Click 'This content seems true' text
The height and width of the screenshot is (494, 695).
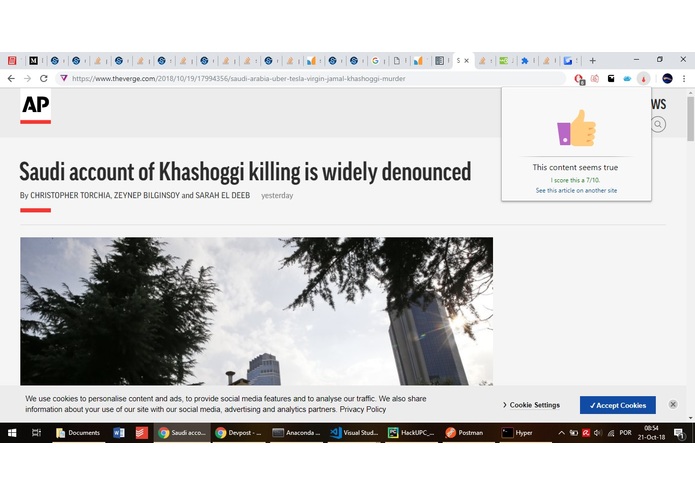tap(575, 167)
